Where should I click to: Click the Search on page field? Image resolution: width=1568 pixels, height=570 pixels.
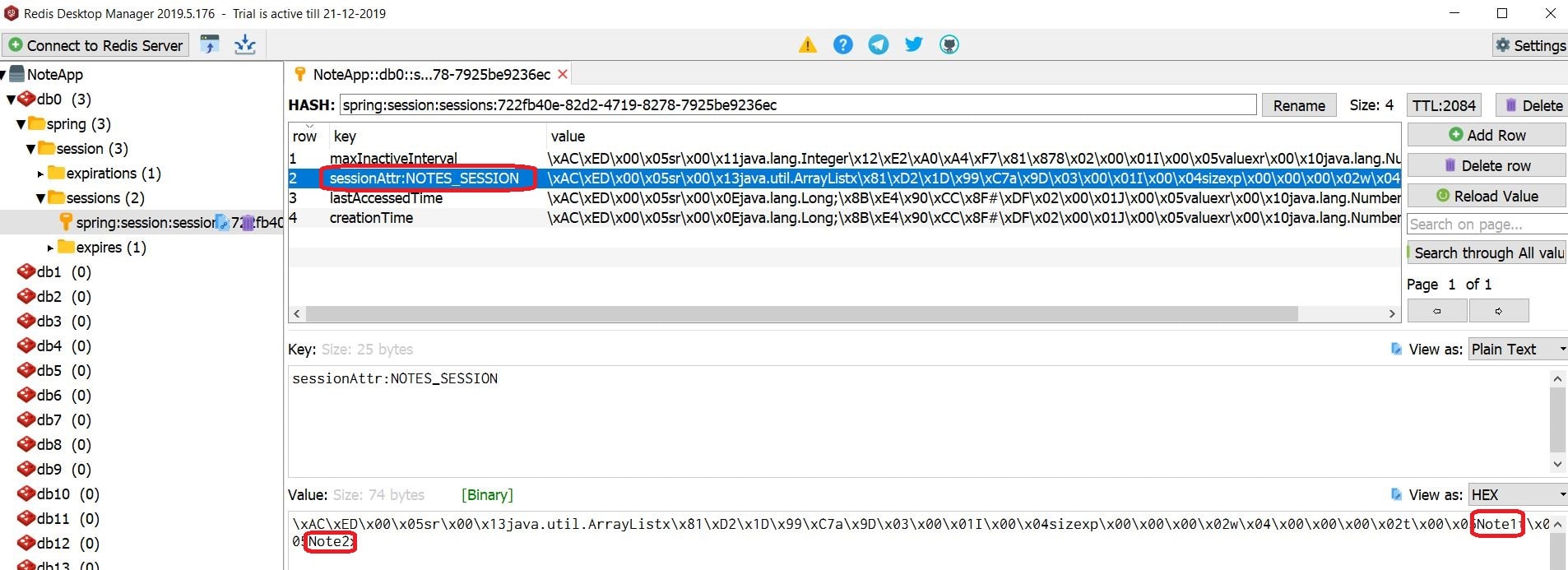click(1487, 224)
